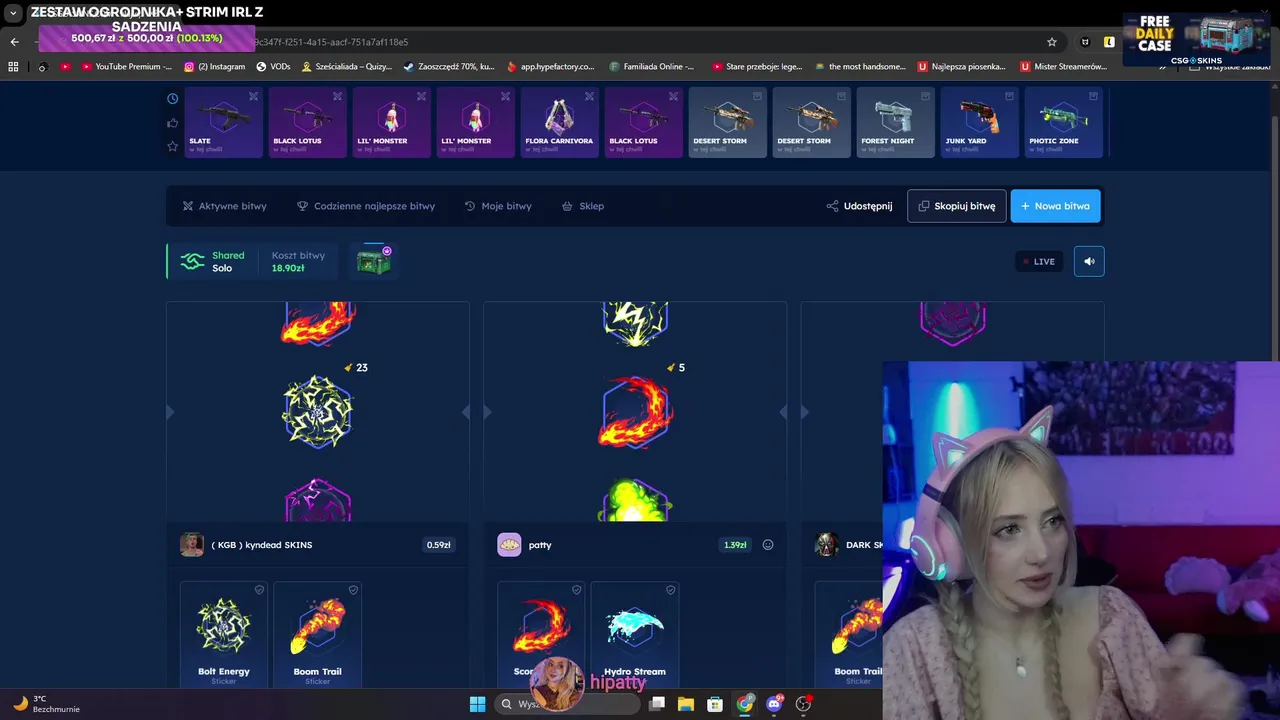Viewport: 1280px width, 720px height.
Task: Bookmark this page with the star
Action: pos(1052,42)
